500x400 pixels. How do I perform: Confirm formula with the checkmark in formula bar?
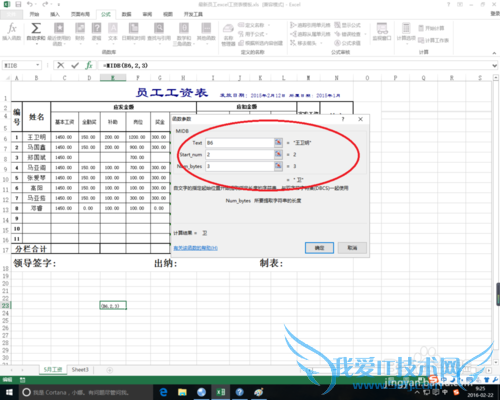[x=75, y=65]
